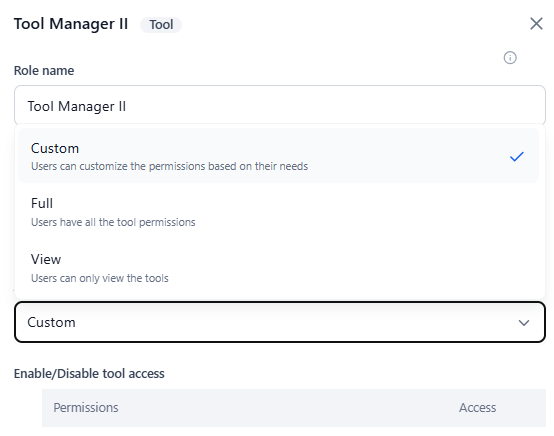Click 'Tool Manager II' text inside the input
This screenshot has width=554, height=436.
77,106
